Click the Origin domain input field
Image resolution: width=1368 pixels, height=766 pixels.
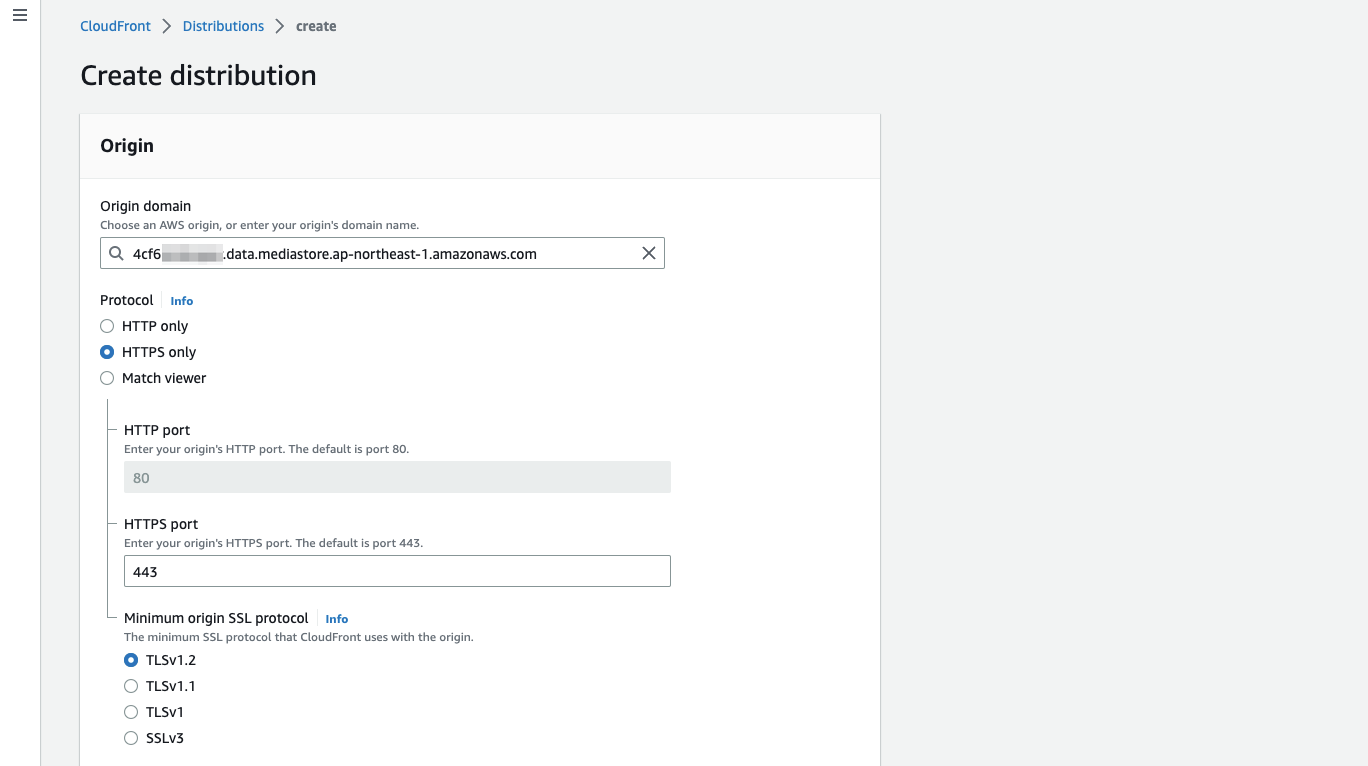(x=382, y=254)
